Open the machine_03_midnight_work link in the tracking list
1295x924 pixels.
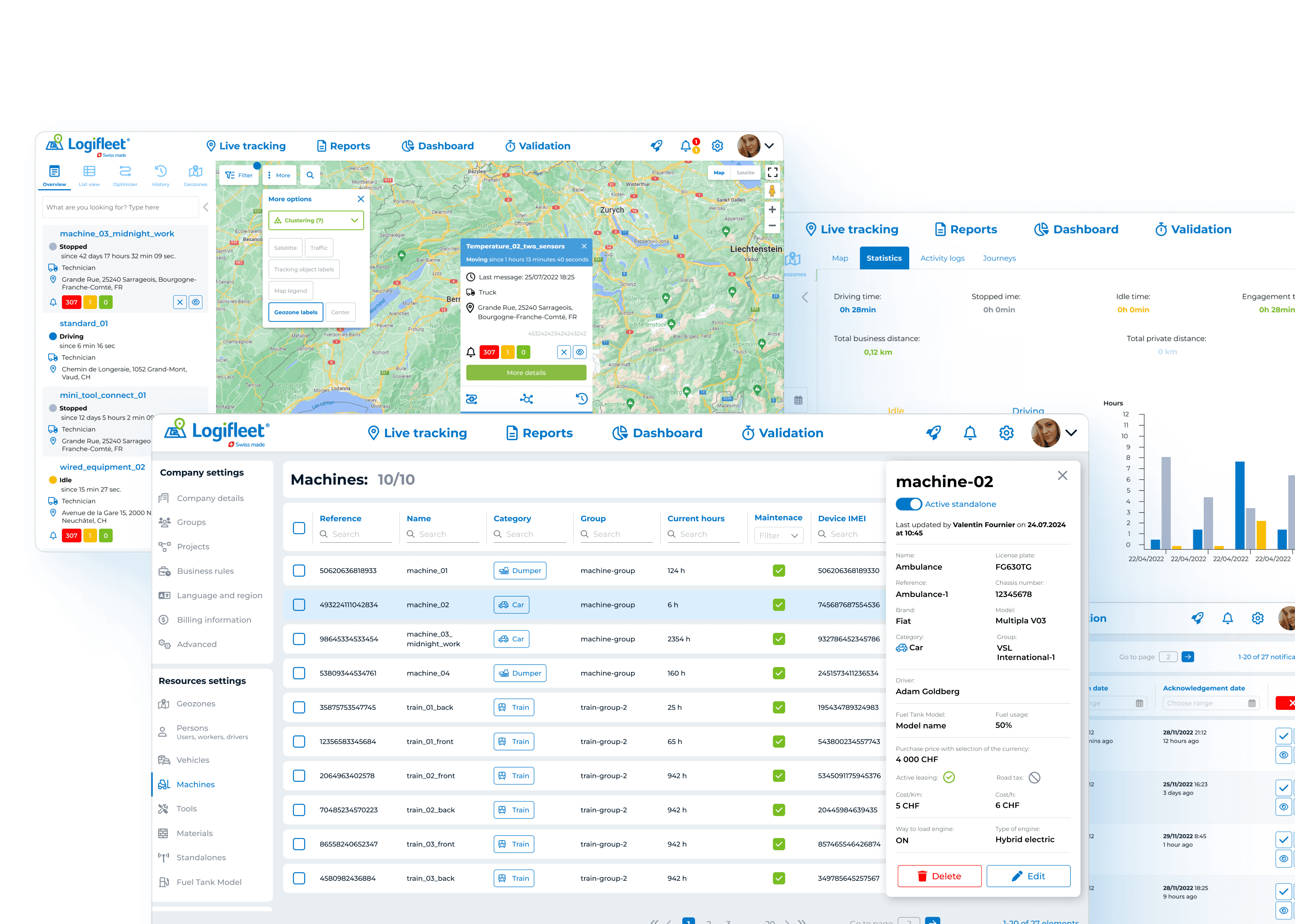[x=117, y=234]
